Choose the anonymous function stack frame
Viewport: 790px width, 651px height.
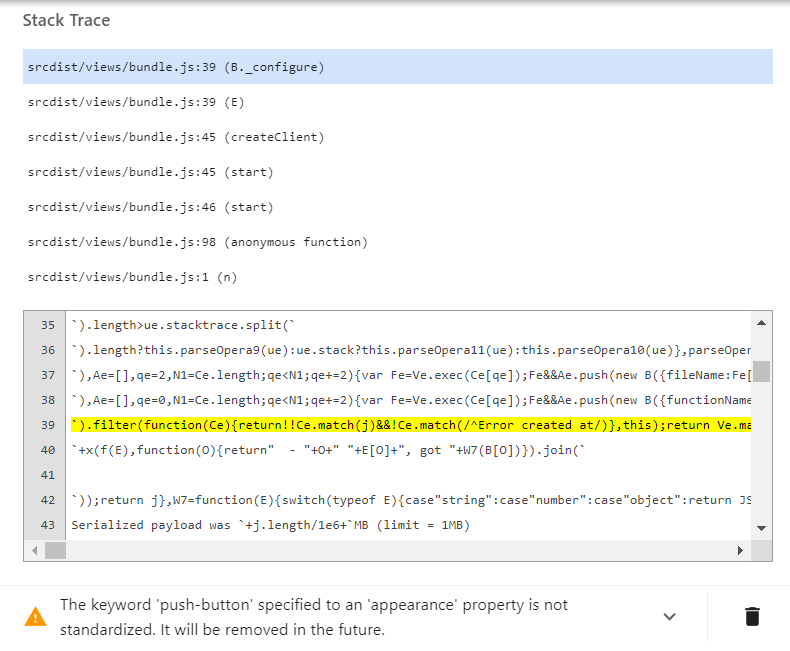tap(198, 242)
